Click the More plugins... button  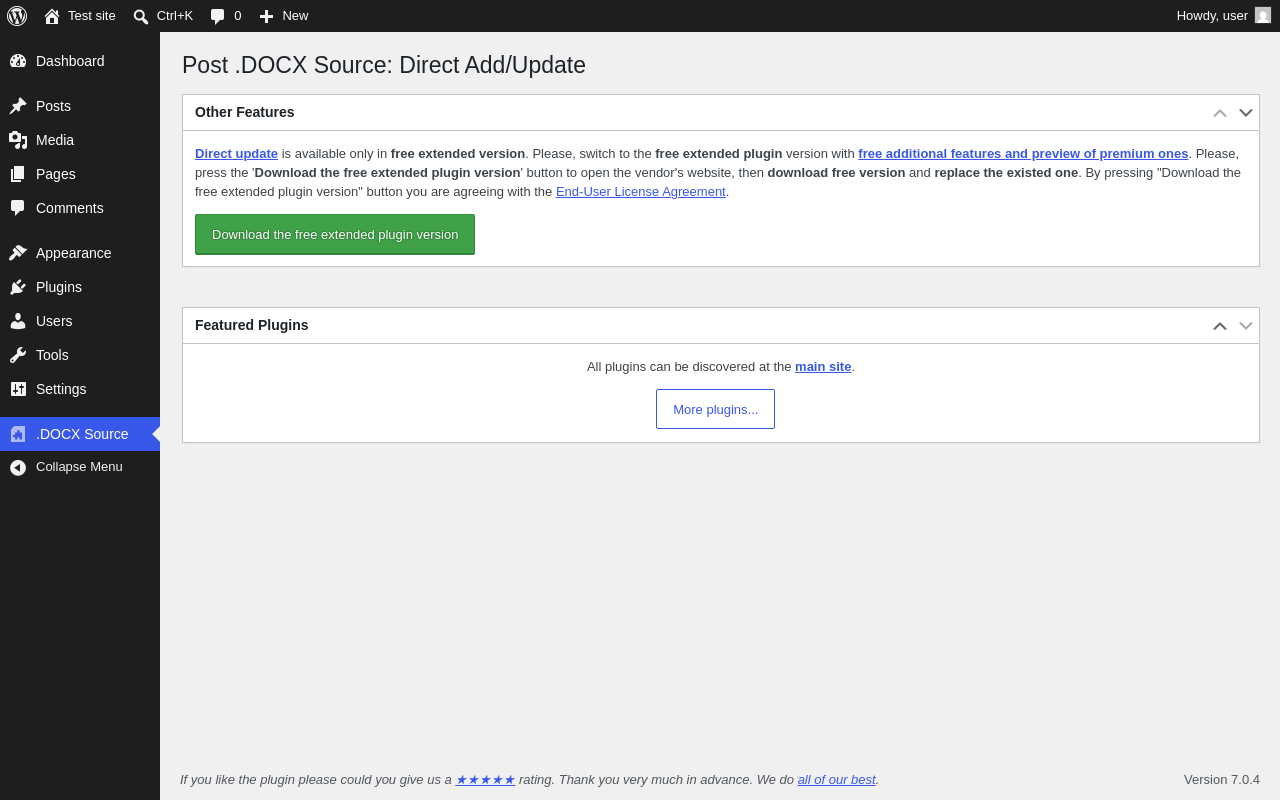(715, 409)
